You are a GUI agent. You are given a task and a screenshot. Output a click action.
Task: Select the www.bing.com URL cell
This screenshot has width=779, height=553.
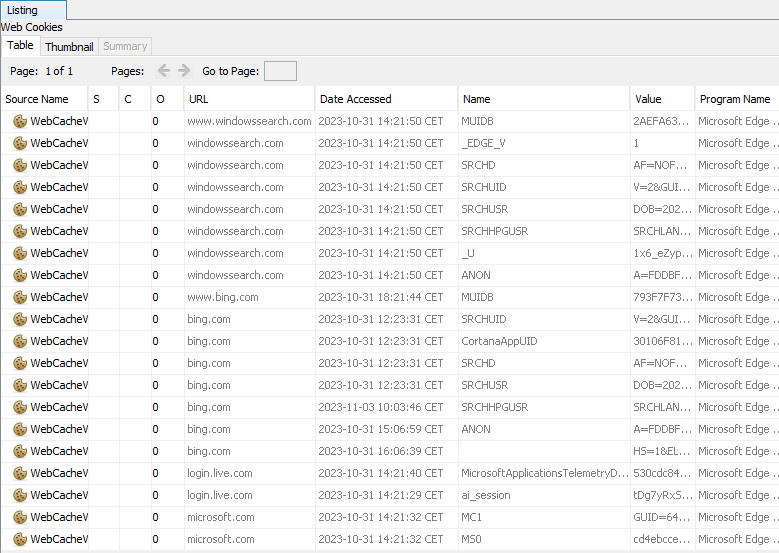point(222,297)
